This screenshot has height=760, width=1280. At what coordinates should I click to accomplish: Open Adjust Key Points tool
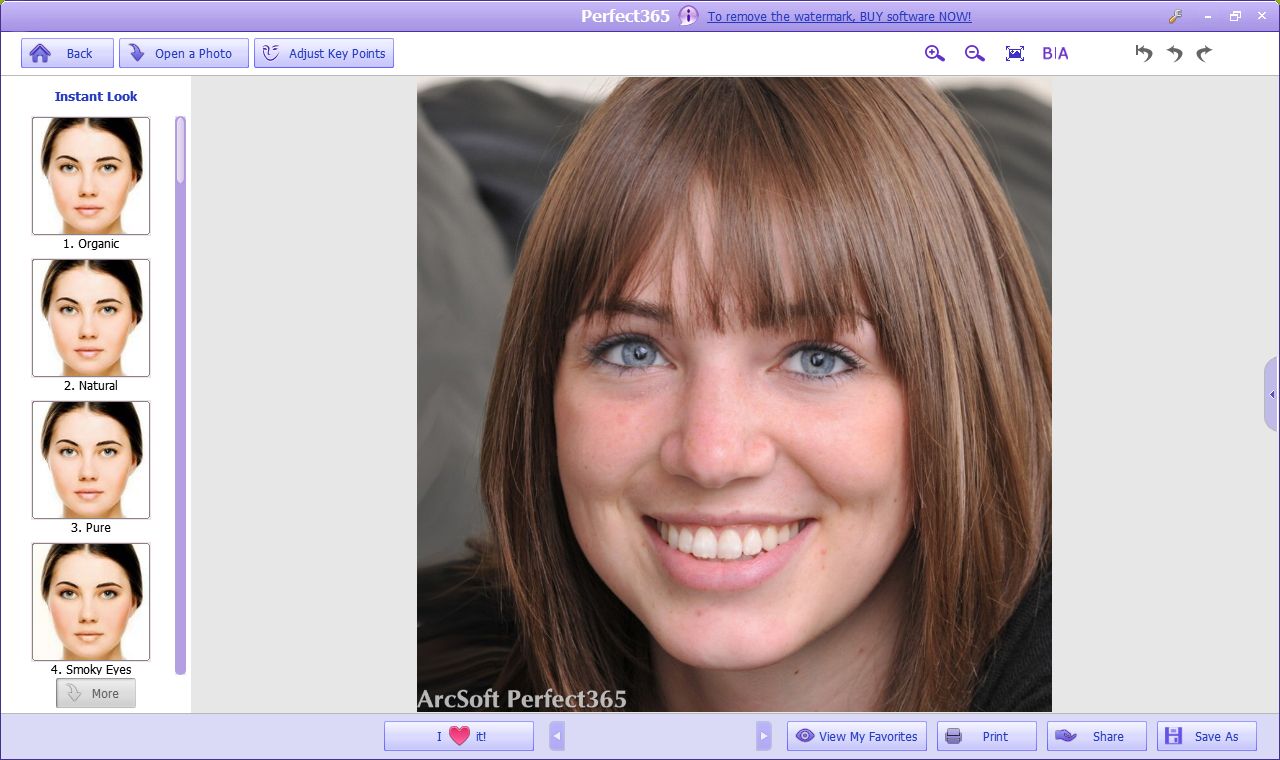click(x=324, y=53)
